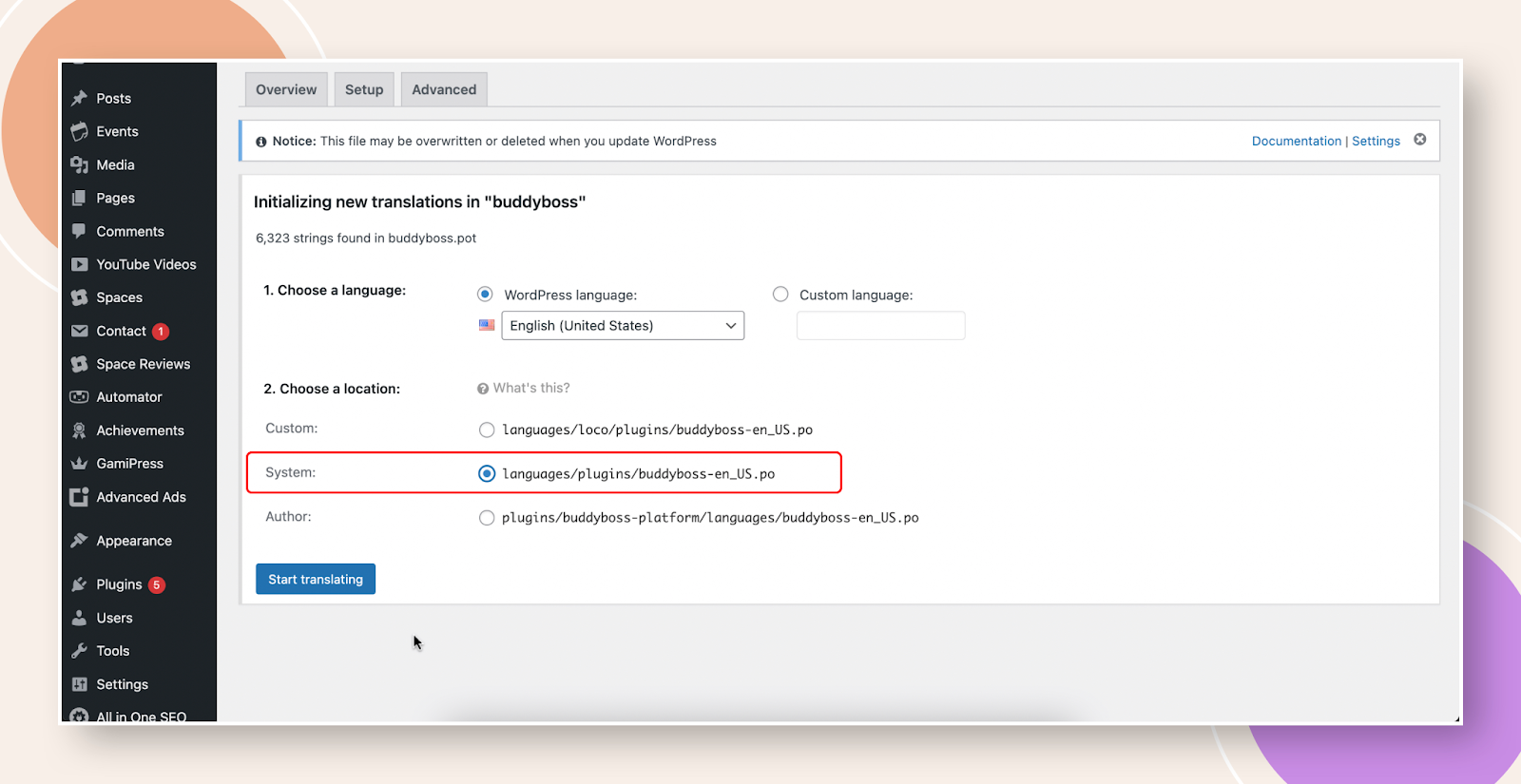
Task: Click the Posts pushpin icon
Action: pos(80,98)
